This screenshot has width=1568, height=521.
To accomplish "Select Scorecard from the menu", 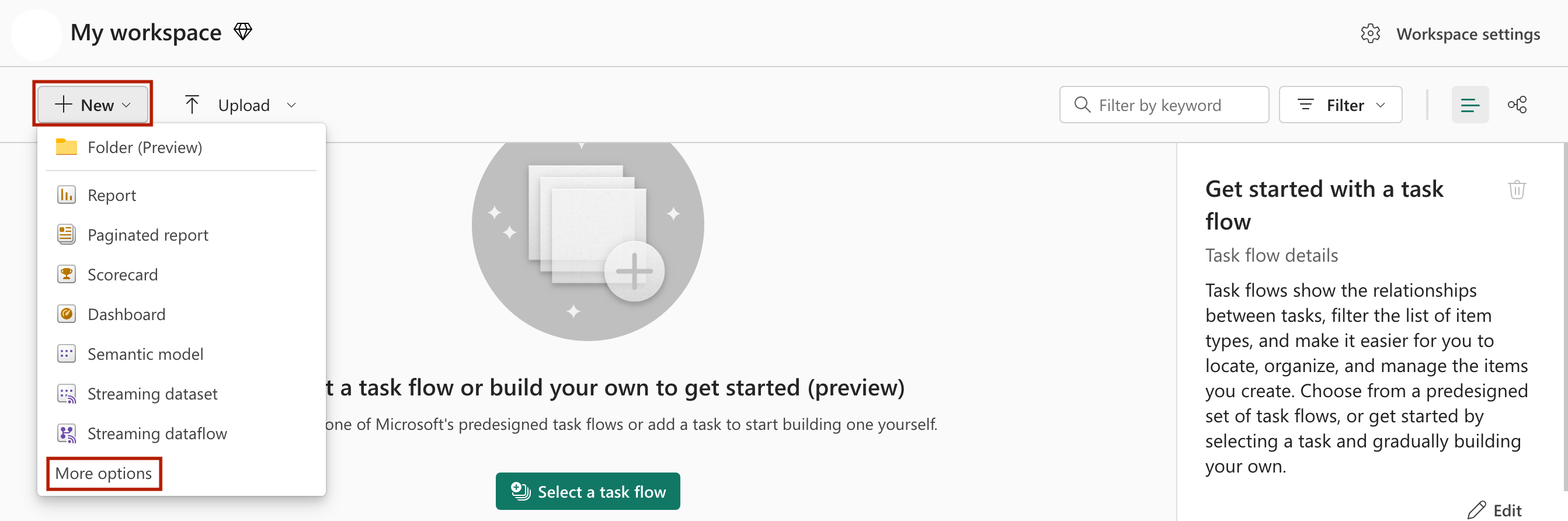I will (181, 274).
